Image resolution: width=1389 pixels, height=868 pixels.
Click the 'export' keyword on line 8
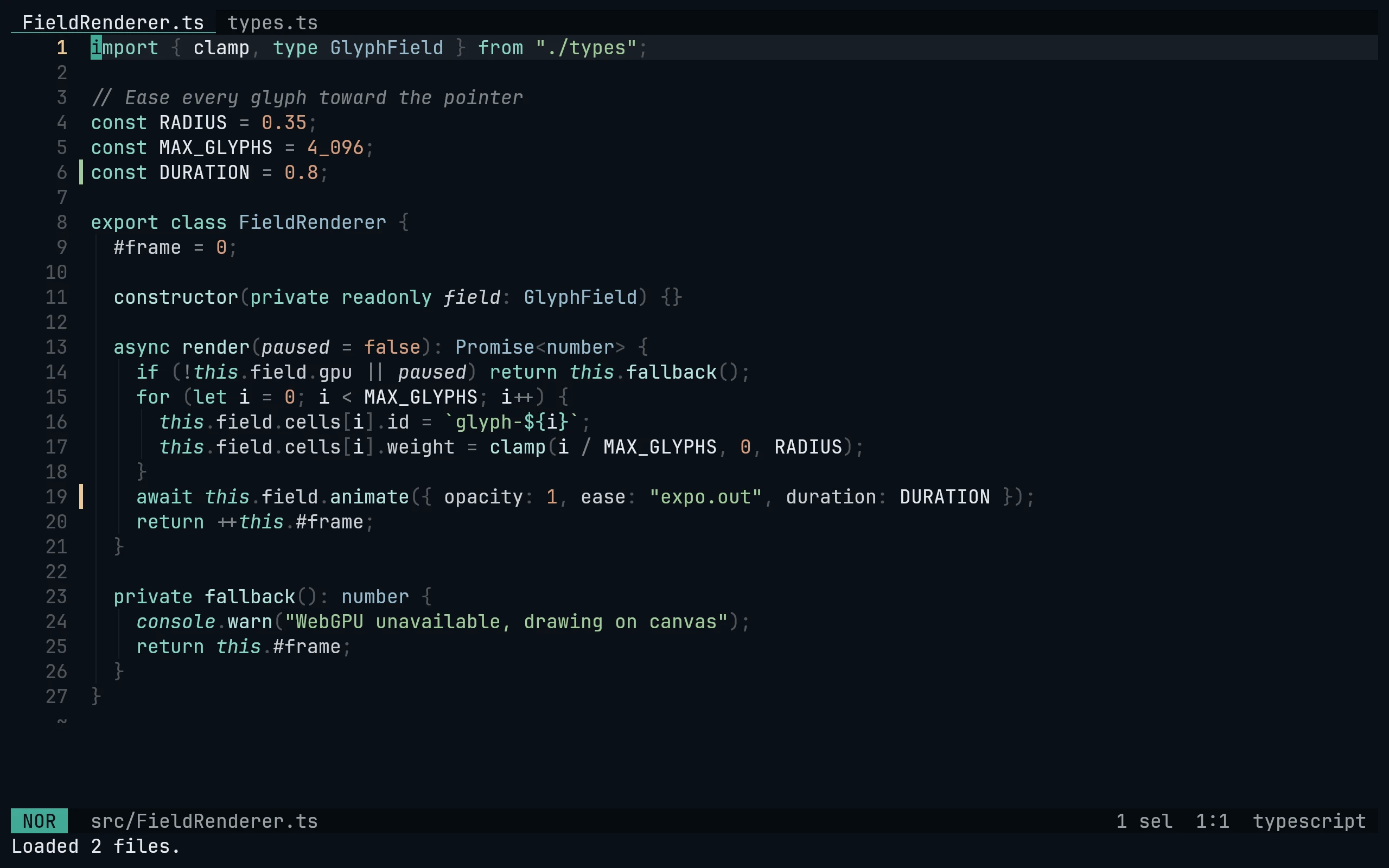click(x=125, y=222)
